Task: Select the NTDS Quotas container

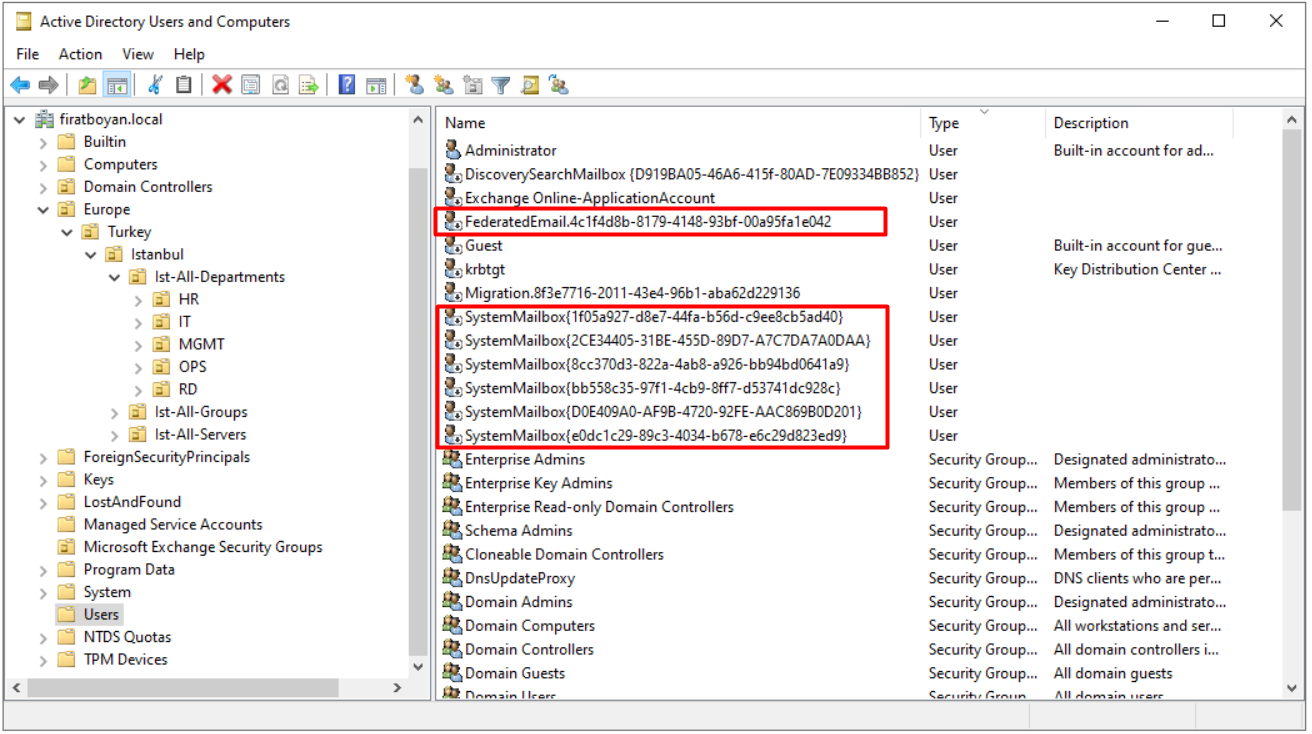Action: pos(127,637)
